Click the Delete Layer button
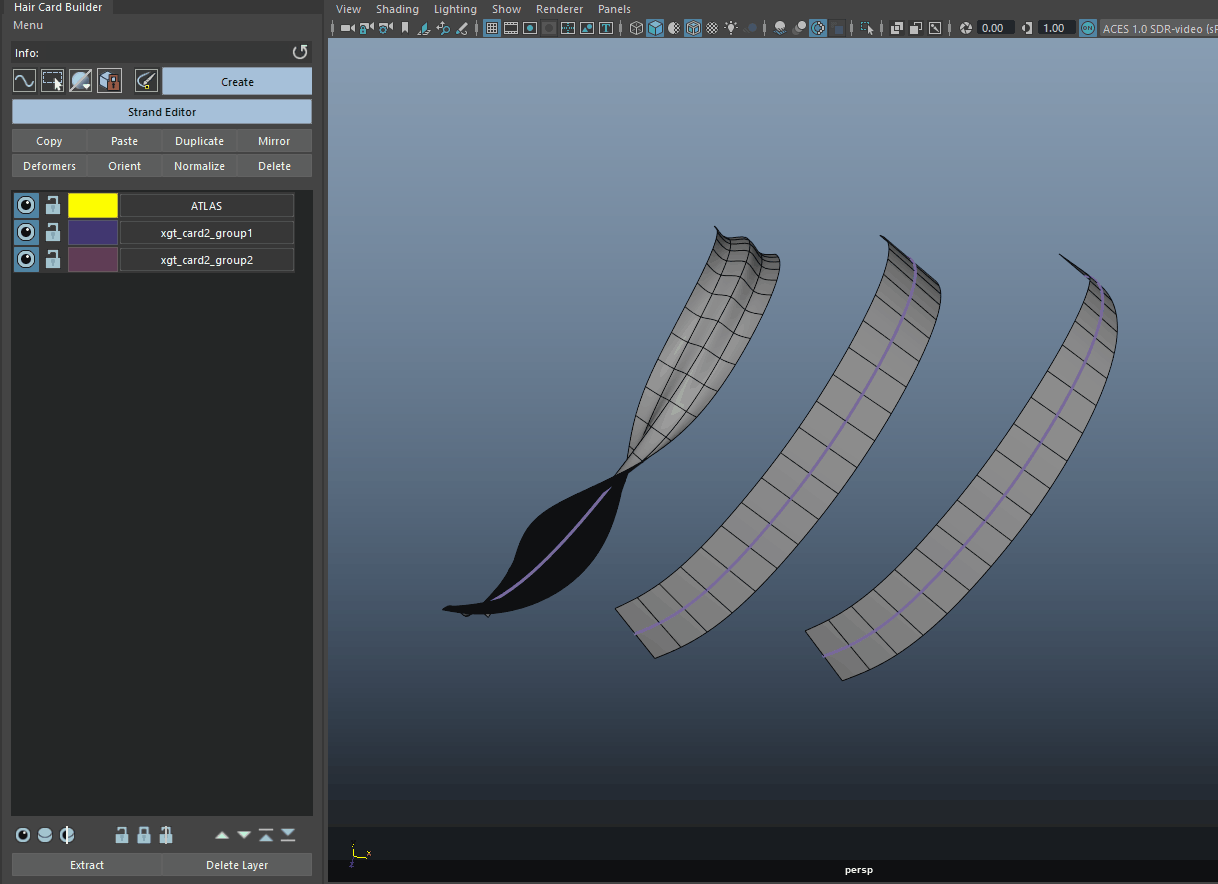Image resolution: width=1218 pixels, height=884 pixels. pos(237,865)
